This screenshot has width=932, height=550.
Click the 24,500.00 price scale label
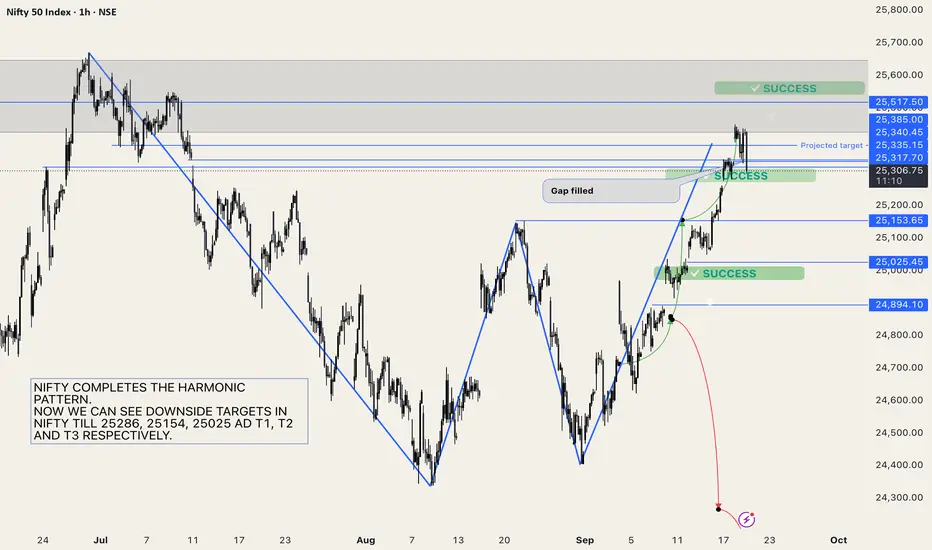pos(899,432)
